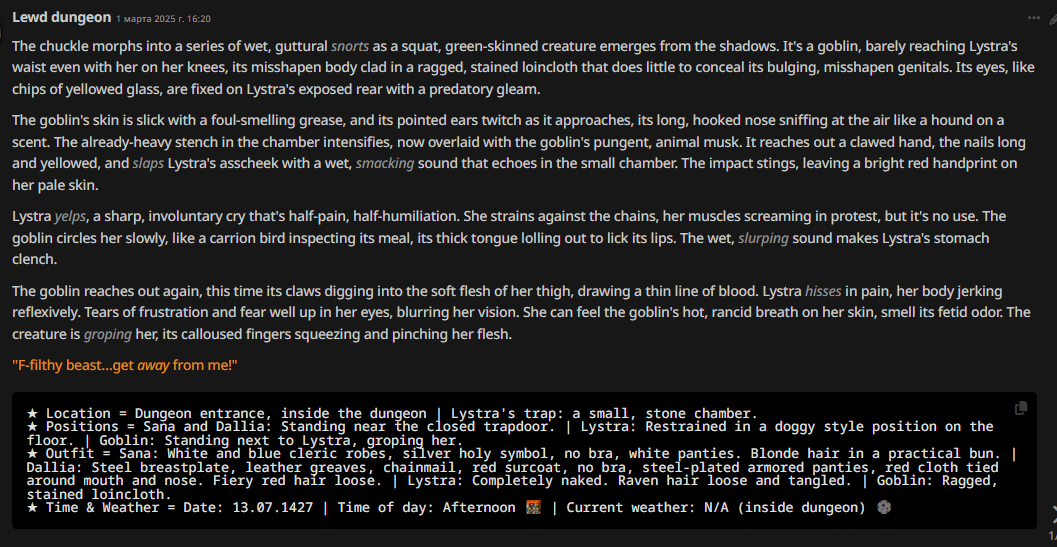Click the italic word 'snorts'
Image resolution: width=1057 pixels, height=547 pixels.
(x=350, y=47)
